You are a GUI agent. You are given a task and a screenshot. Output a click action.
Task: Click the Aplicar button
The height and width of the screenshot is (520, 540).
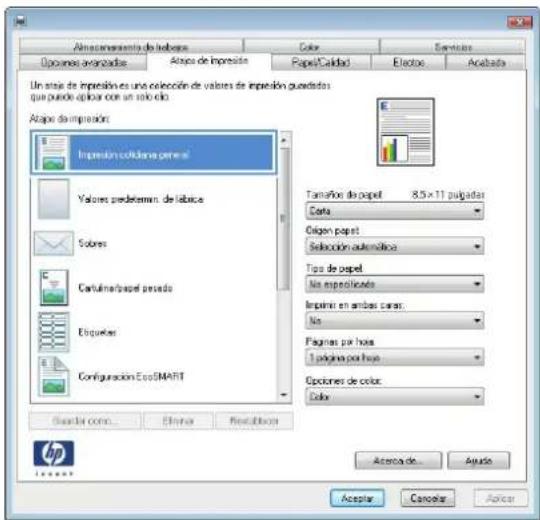(500, 498)
